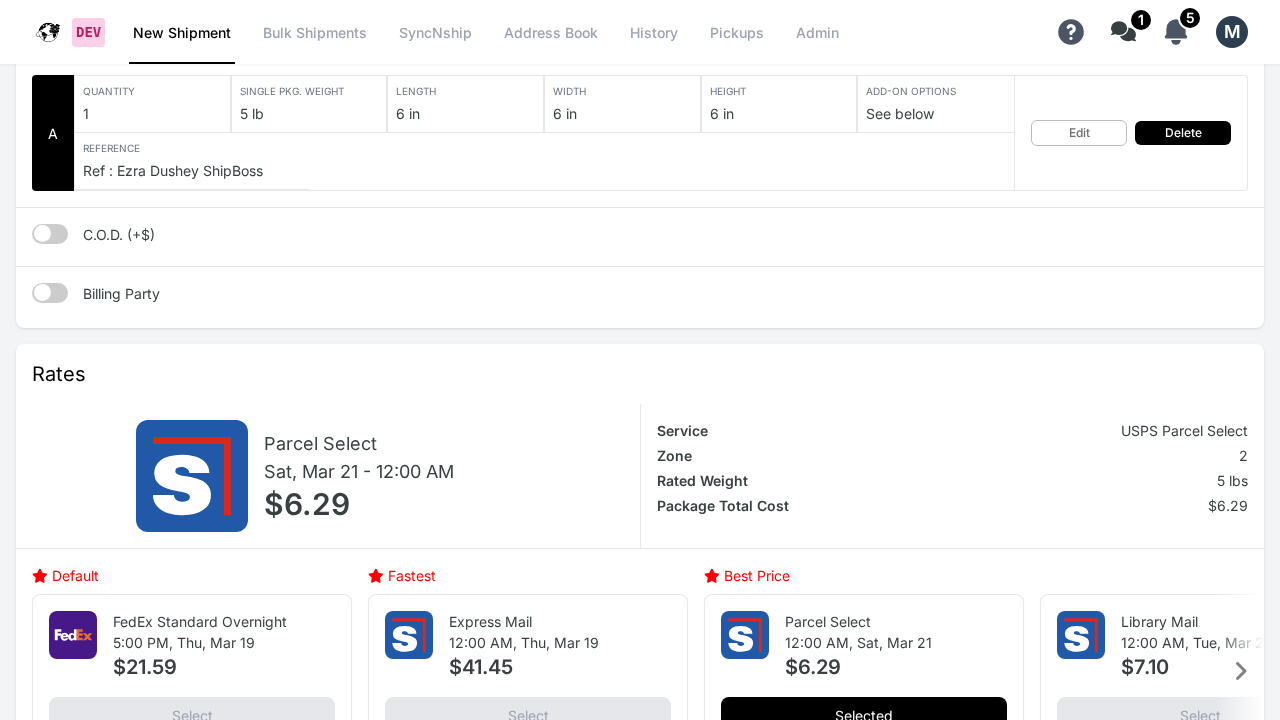Click the DEV badge
Screen dimensions: 1280x720
pyautogui.click(x=87, y=32)
